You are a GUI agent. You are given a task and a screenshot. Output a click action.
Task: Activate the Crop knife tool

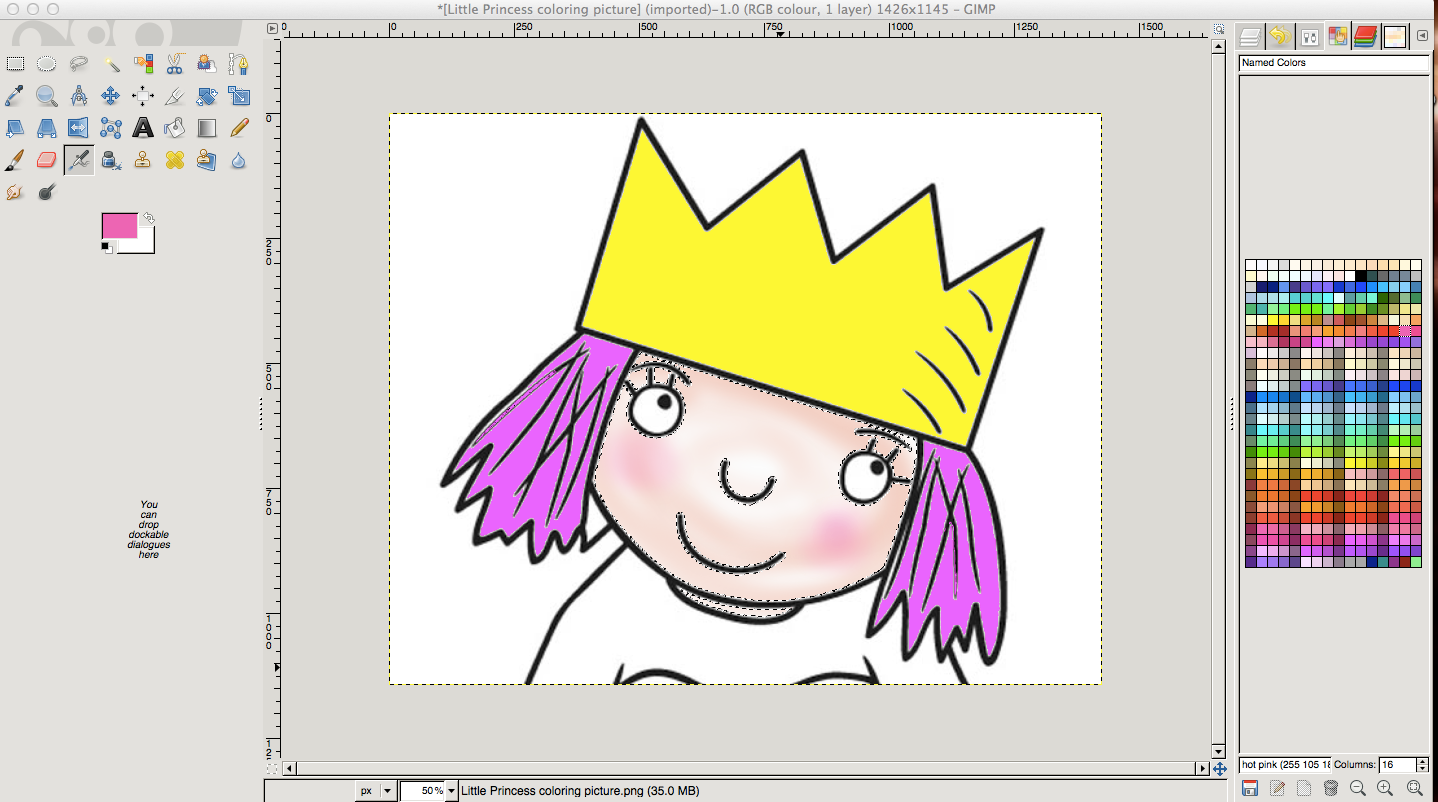175,96
